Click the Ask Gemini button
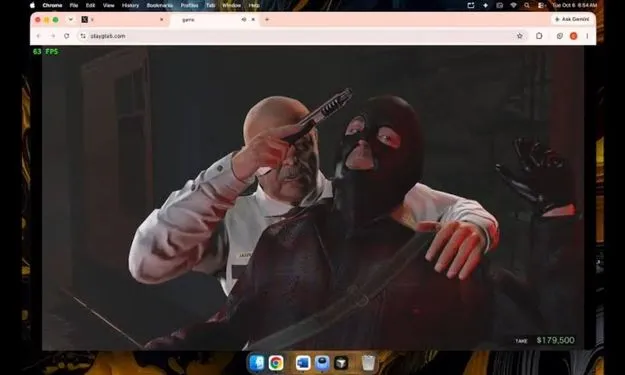 [572, 19]
